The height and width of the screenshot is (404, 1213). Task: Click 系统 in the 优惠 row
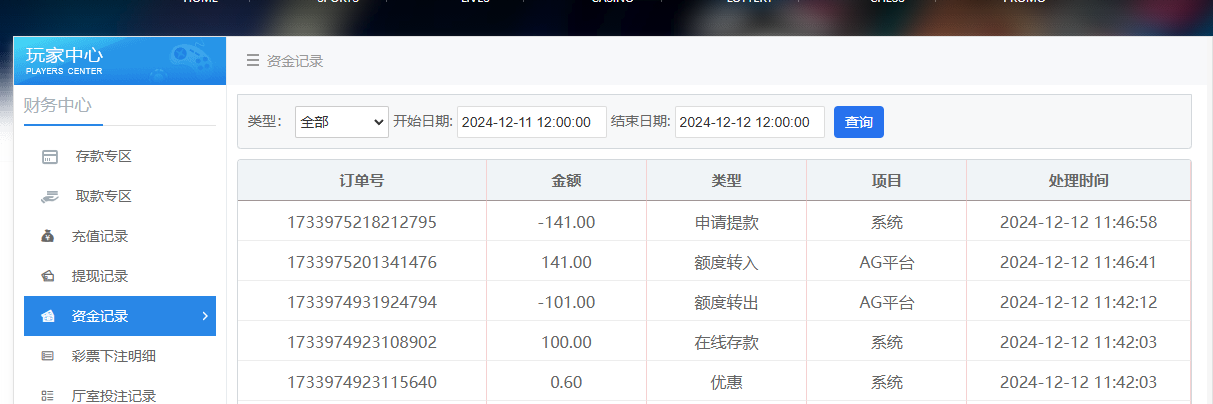click(x=887, y=382)
